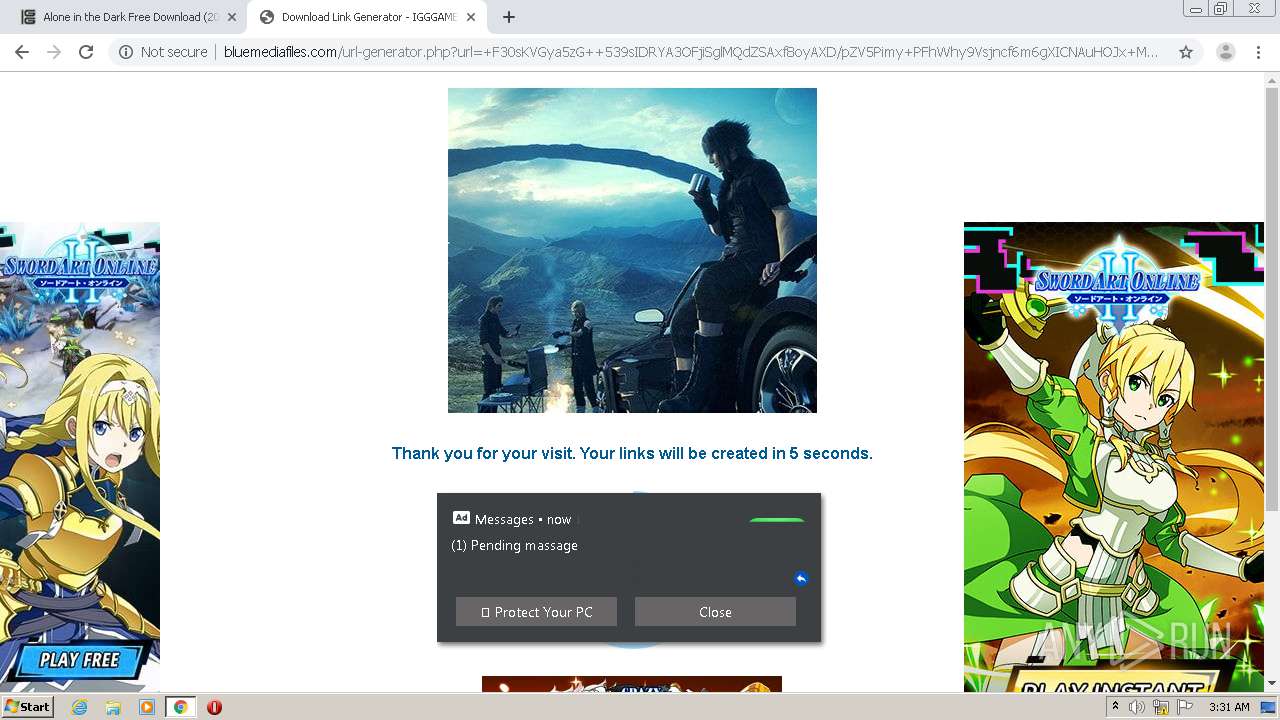Click the red Opera-style taskbar icon
This screenshot has height=720, width=1280.
tap(214, 707)
